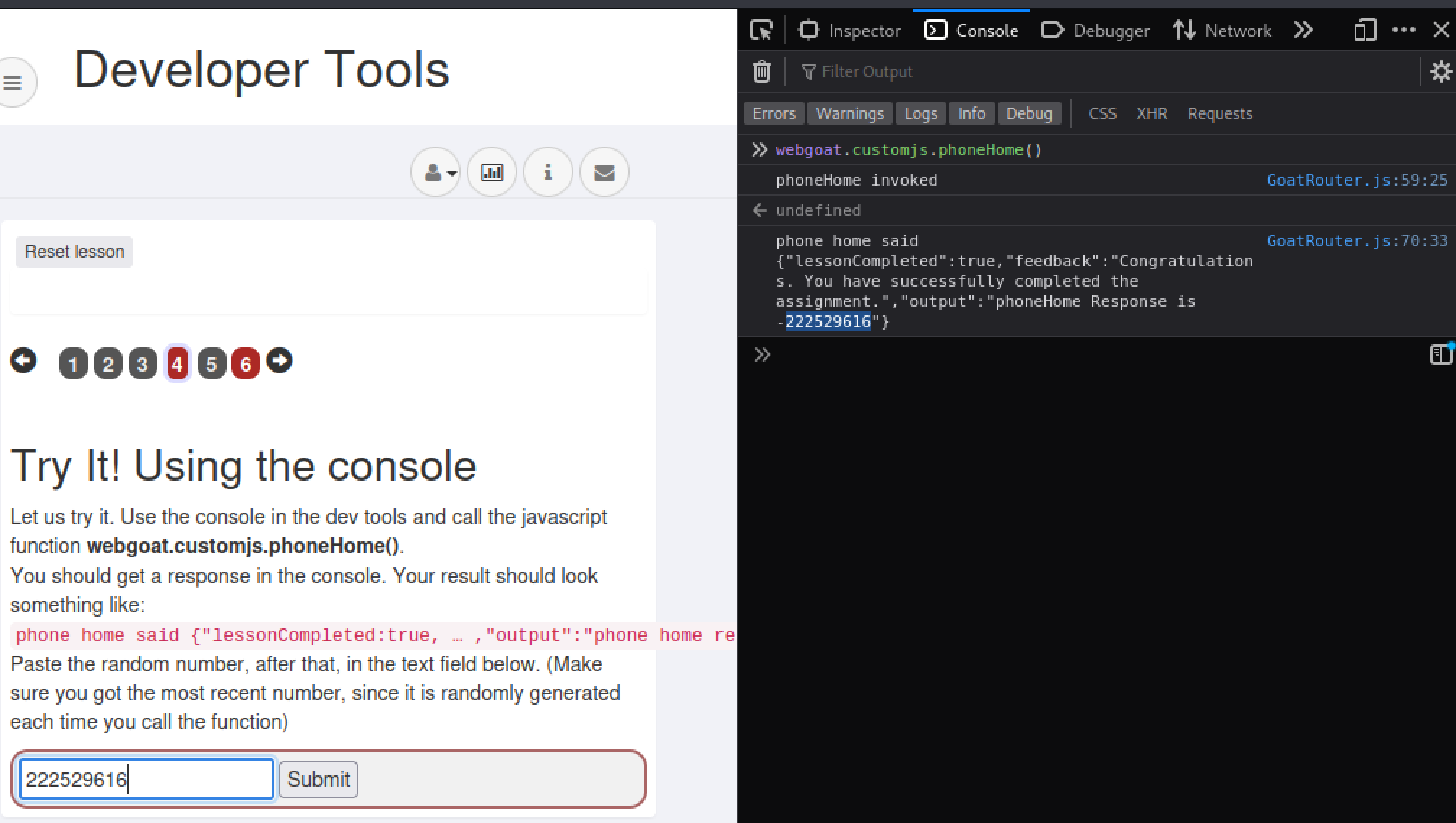Click the element picker icon
This screenshot has height=823, width=1456.
[x=761, y=30]
